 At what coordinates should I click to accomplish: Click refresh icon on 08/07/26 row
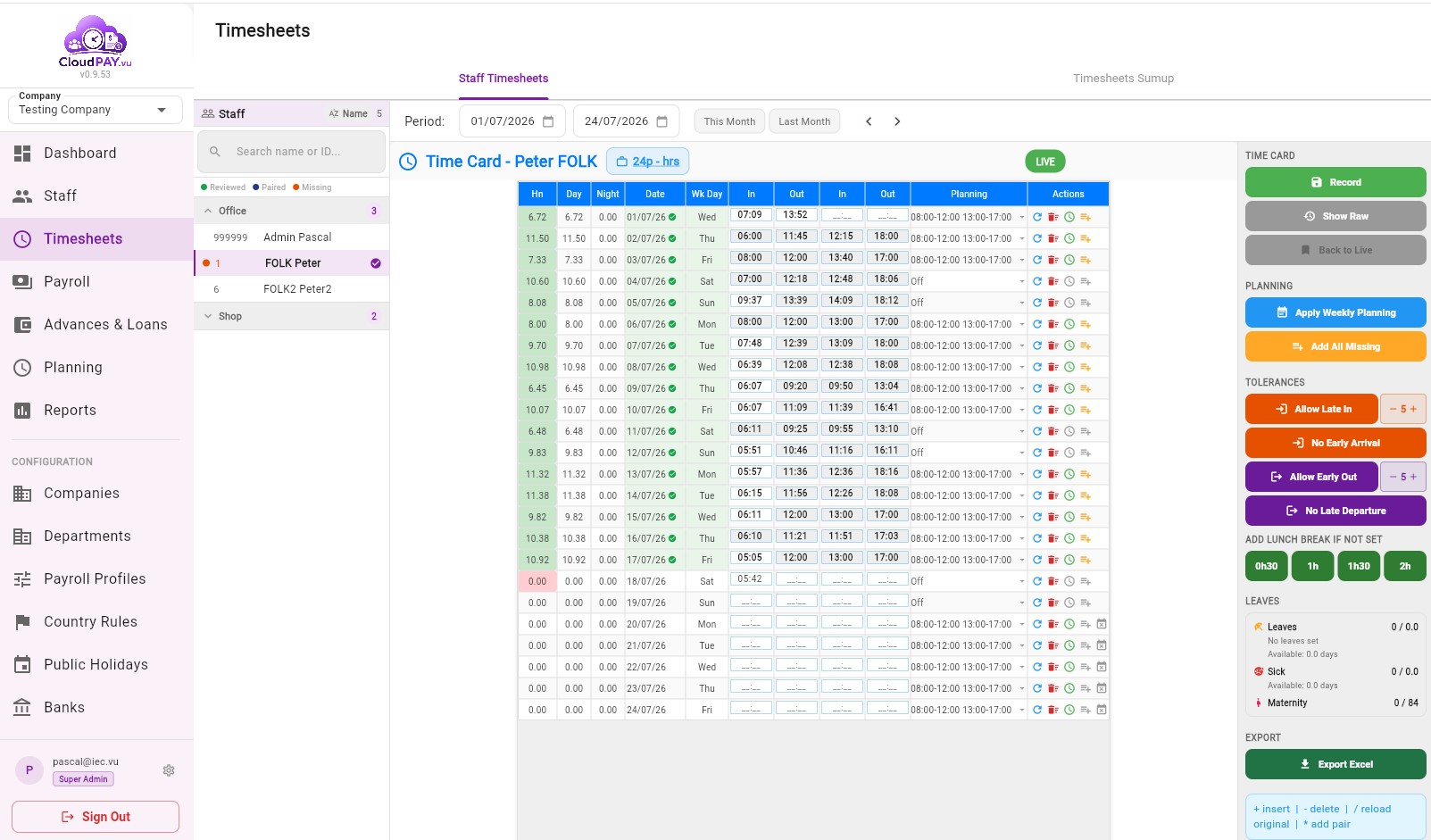1037,367
